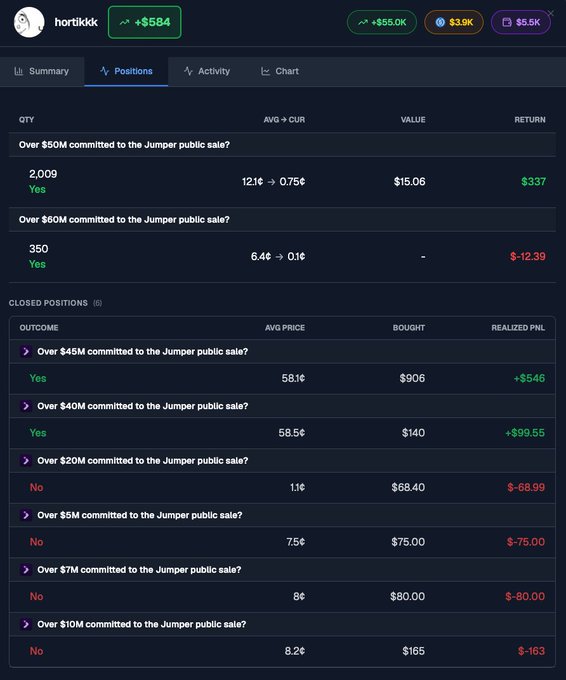Screen dimensions: 566x680
Task: Open the Over $60M committed market
Action: (x=124, y=220)
